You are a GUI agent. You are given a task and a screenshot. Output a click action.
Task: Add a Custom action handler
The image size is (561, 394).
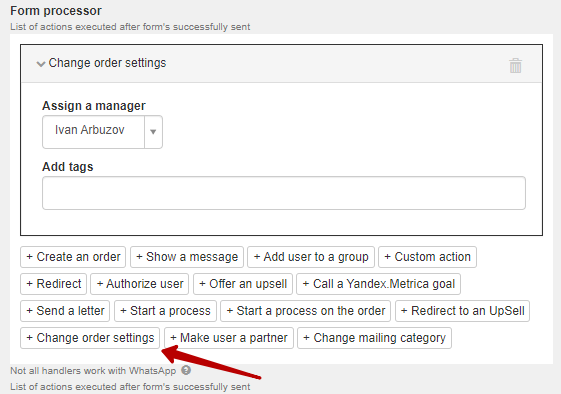427,257
